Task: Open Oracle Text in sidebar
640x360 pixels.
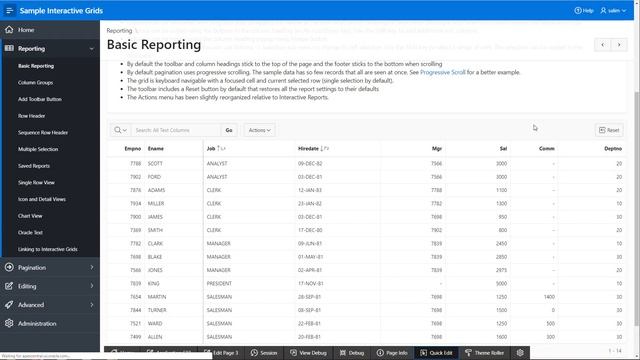Action: [30, 233]
